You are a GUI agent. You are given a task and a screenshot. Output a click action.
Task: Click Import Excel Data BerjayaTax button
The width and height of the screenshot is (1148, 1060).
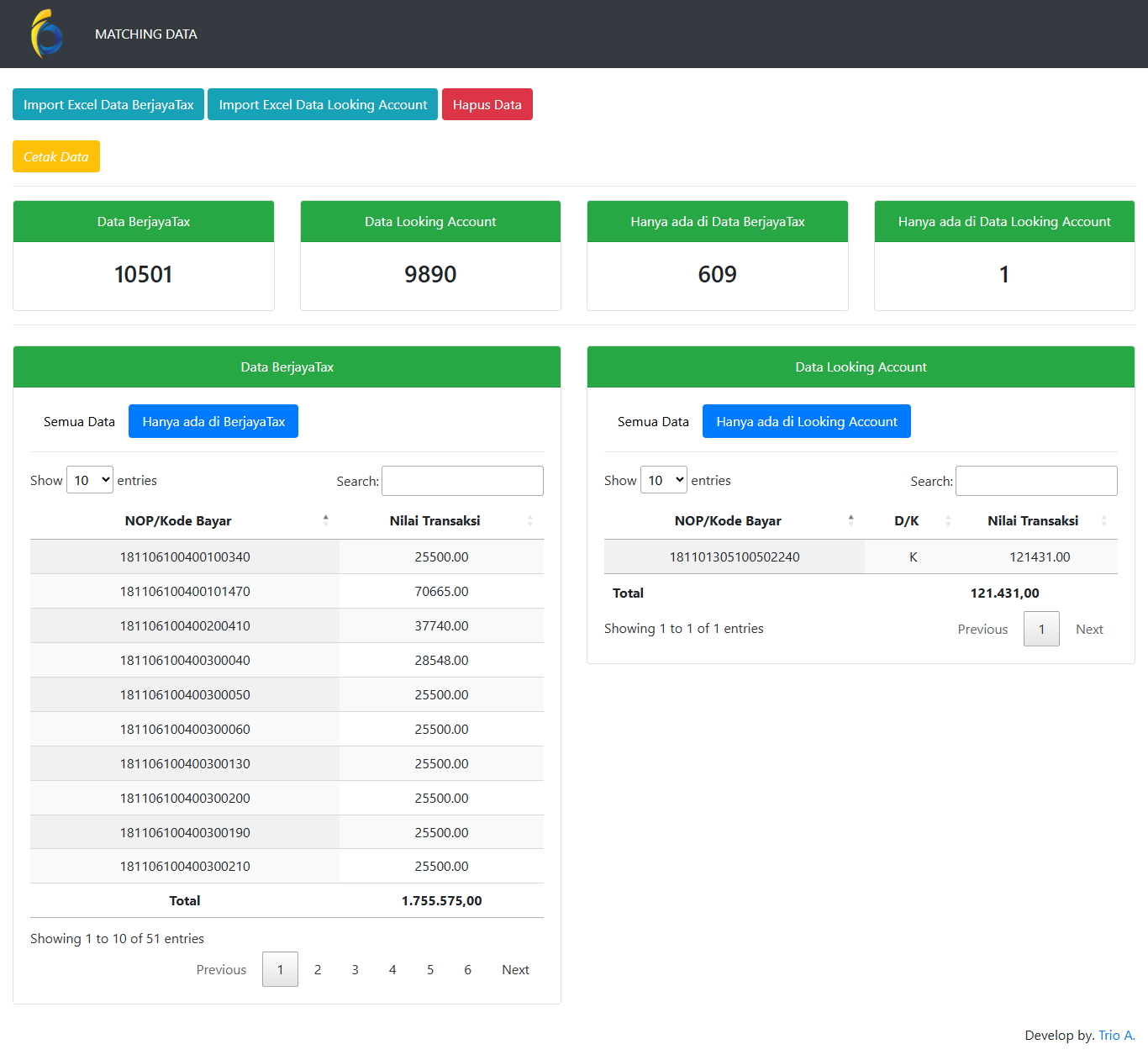108,105
